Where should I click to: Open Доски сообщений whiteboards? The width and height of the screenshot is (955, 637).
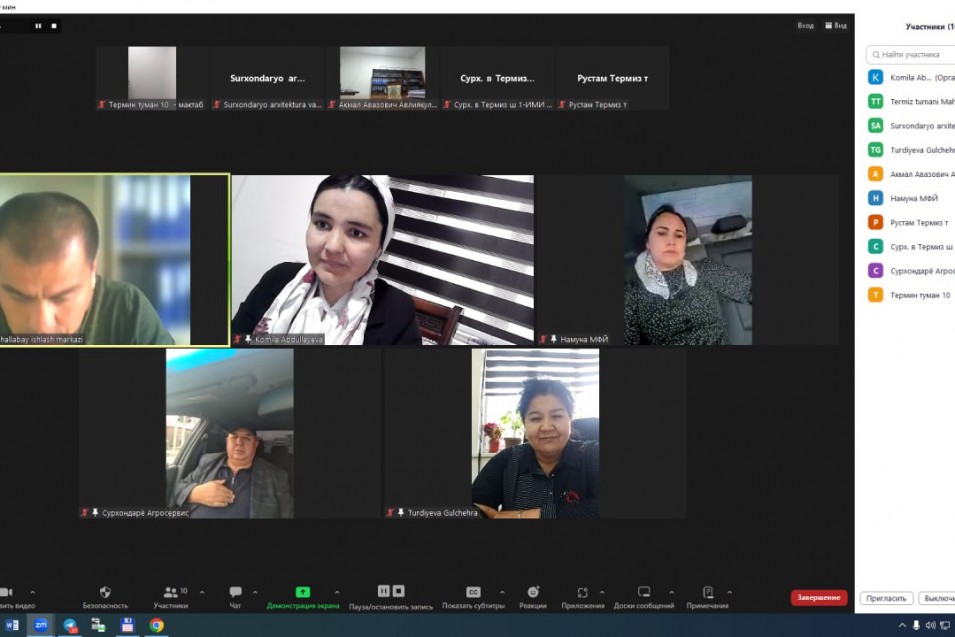(644, 592)
